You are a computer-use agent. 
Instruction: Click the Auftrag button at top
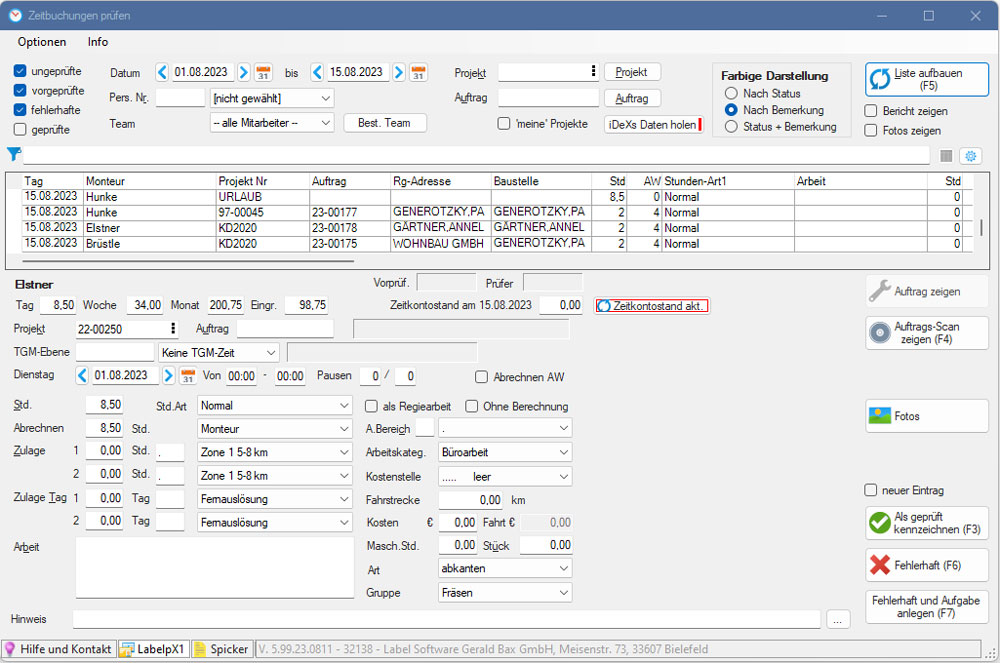tap(631, 98)
